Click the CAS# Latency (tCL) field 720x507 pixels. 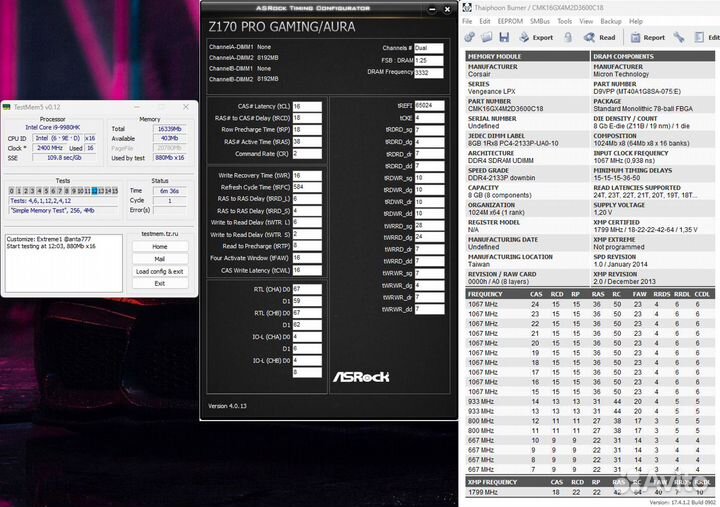(x=307, y=106)
